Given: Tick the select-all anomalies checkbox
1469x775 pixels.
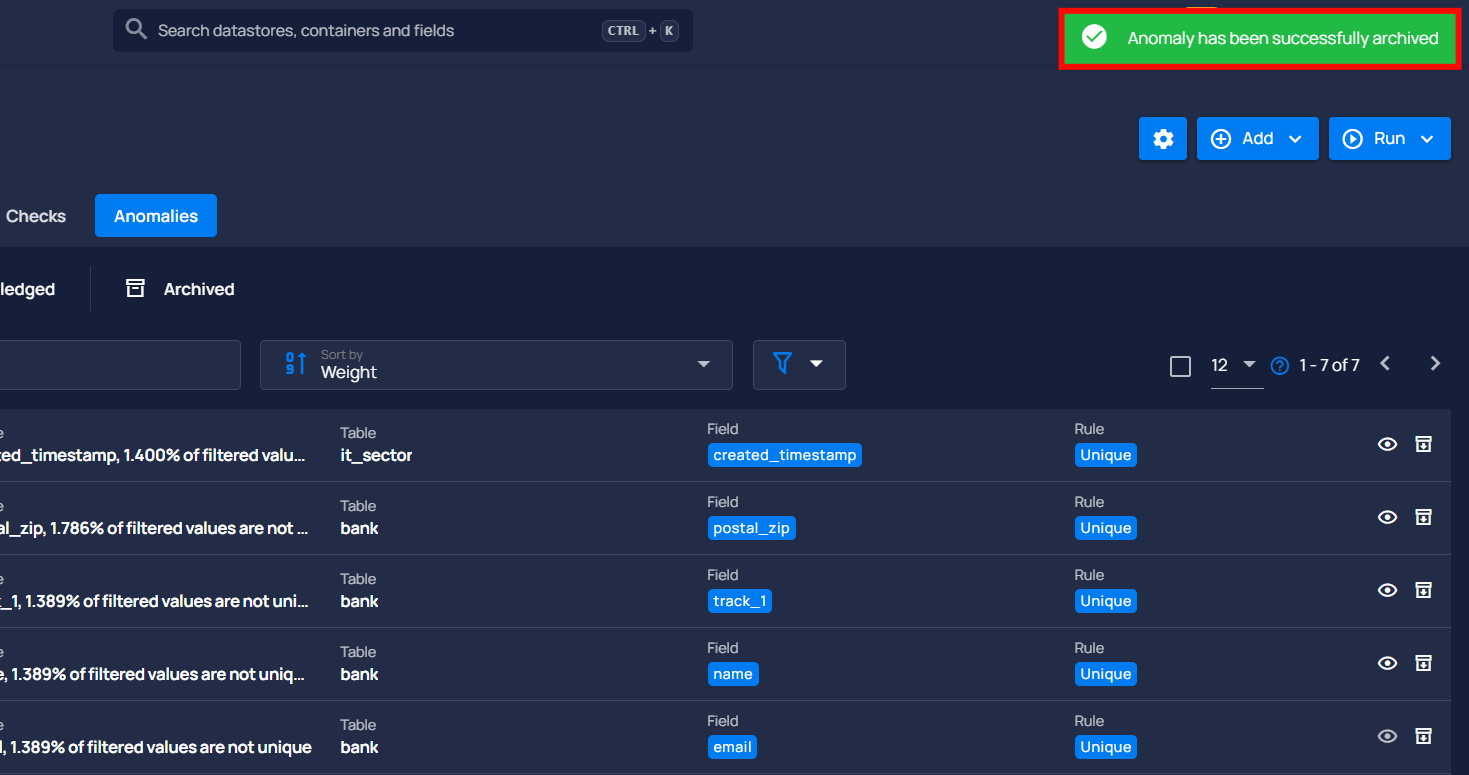Looking at the screenshot, I should tap(1180, 366).
